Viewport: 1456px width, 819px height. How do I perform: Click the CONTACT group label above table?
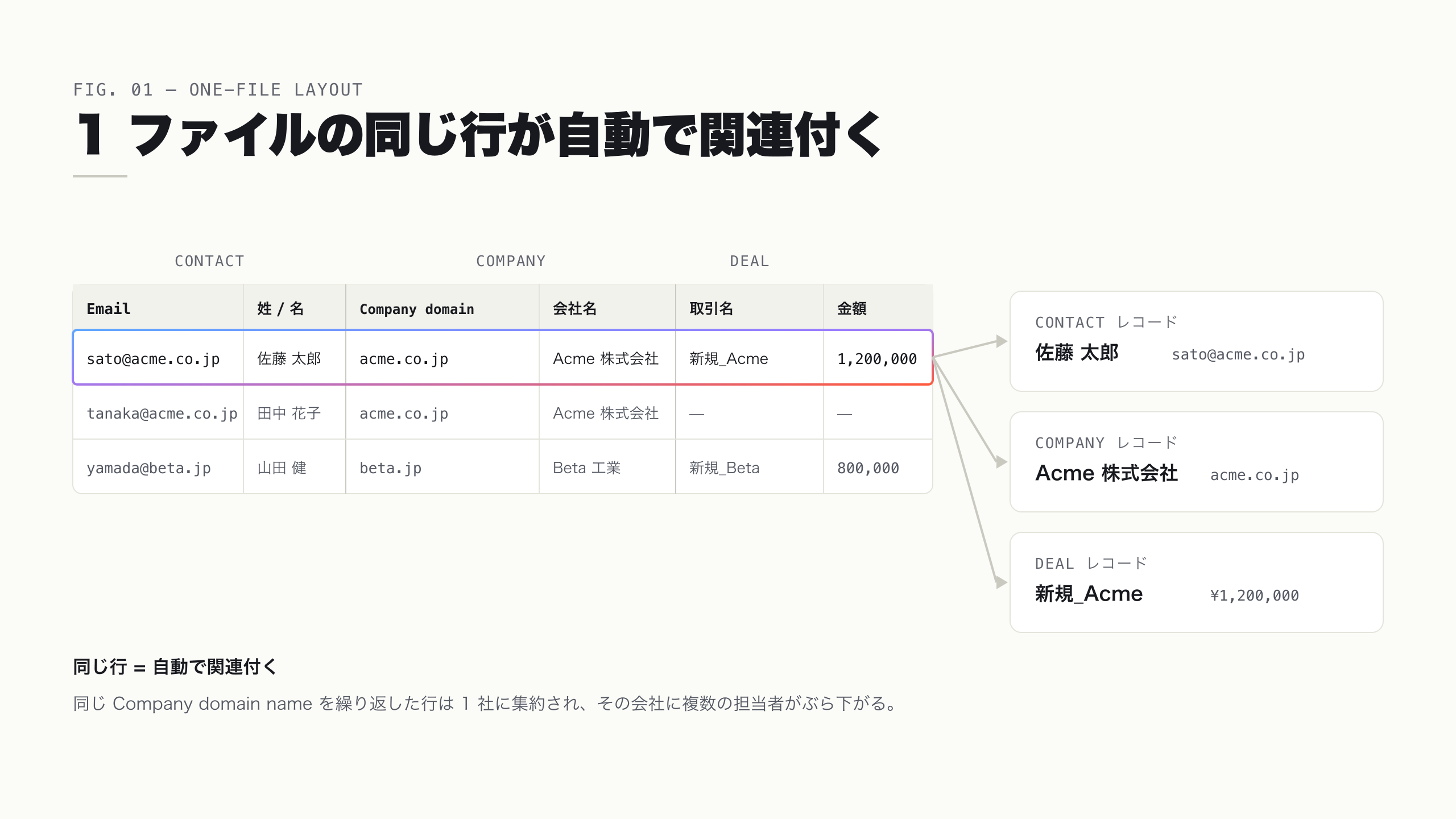209,261
